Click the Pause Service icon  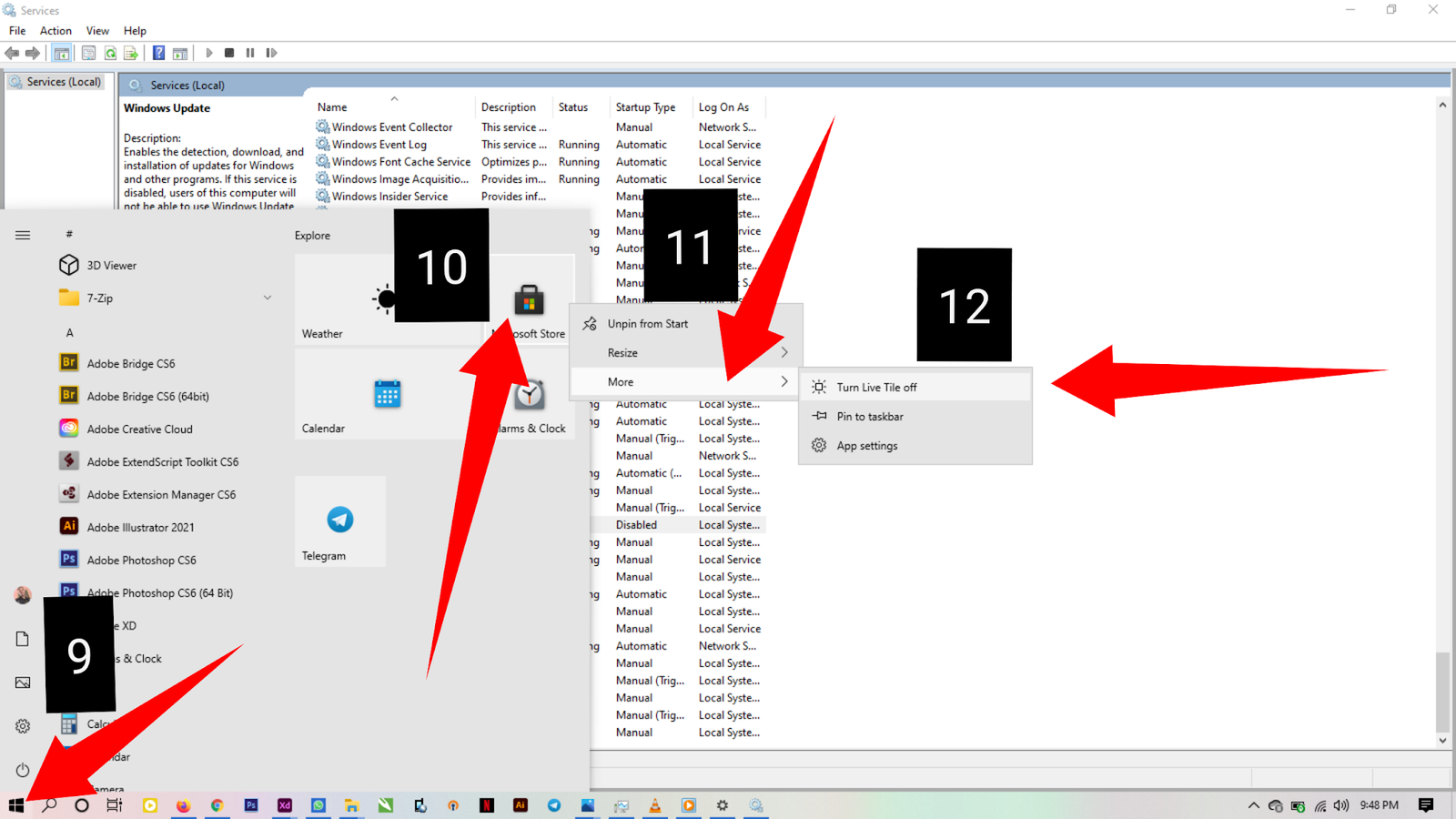pyautogui.click(x=250, y=53)
